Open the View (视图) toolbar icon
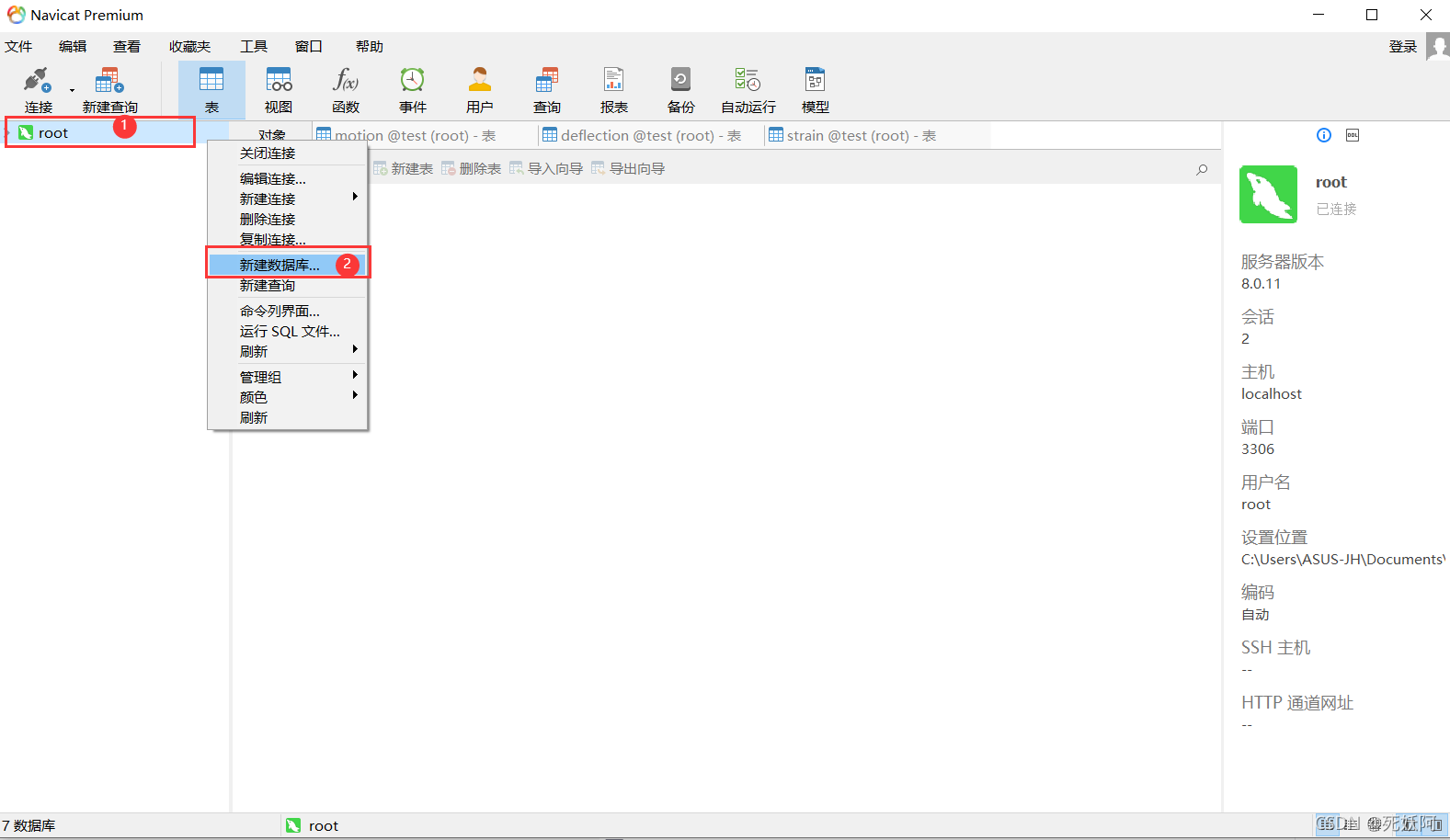The image size is (1450, 840). point(279,90)
